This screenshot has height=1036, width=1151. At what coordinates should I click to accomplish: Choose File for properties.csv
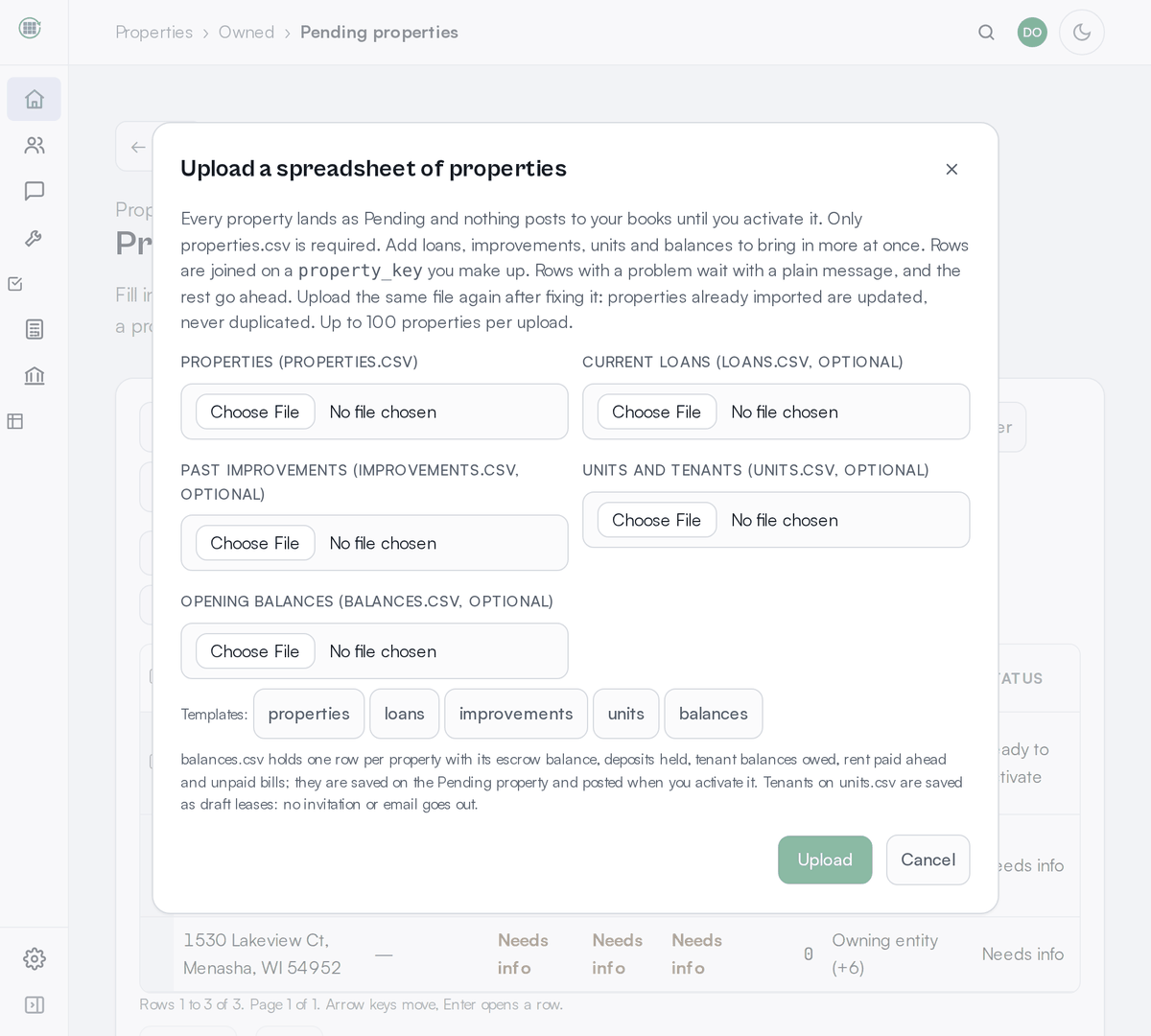[255, 412]
